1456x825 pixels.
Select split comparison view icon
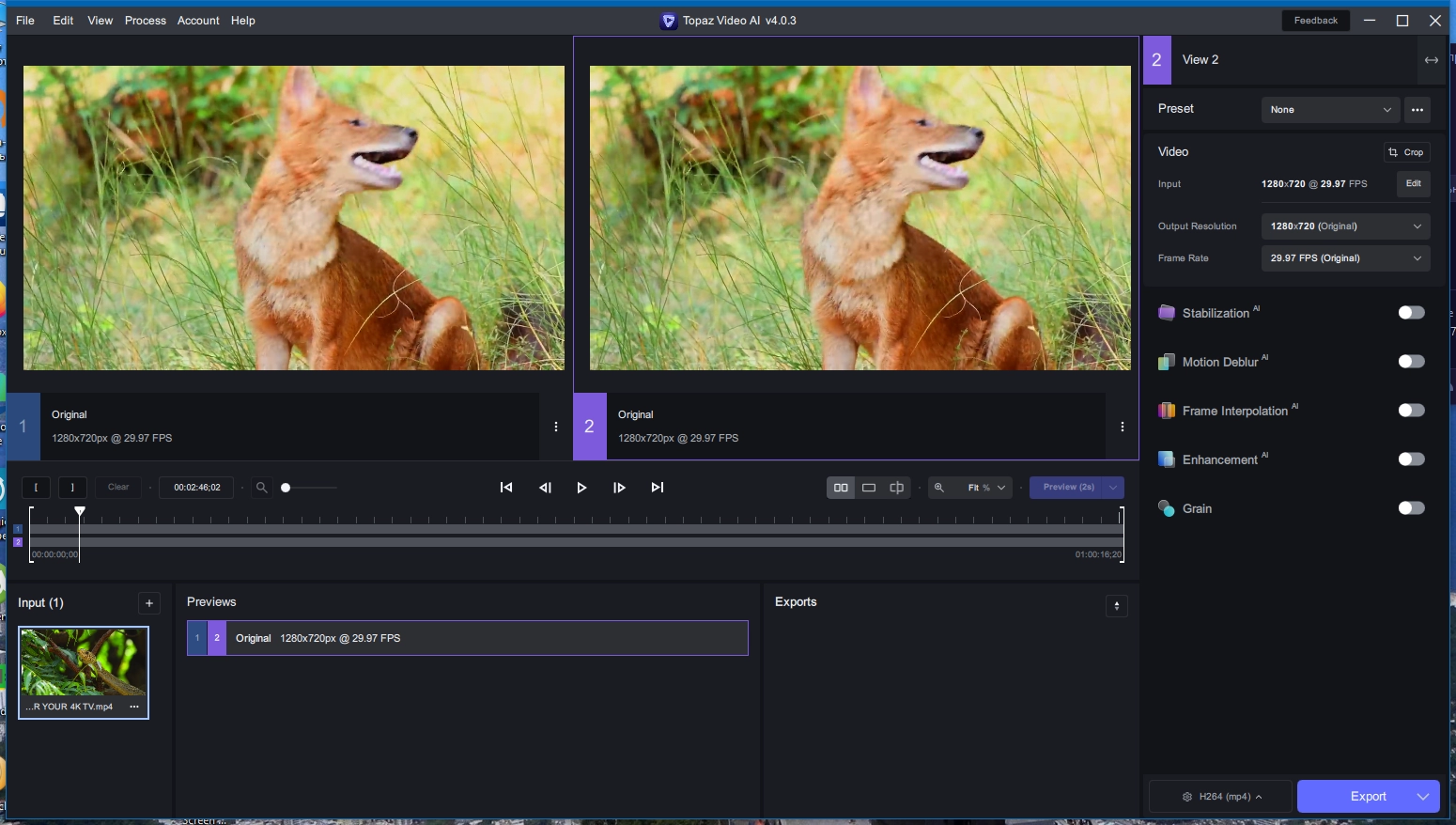896,488
